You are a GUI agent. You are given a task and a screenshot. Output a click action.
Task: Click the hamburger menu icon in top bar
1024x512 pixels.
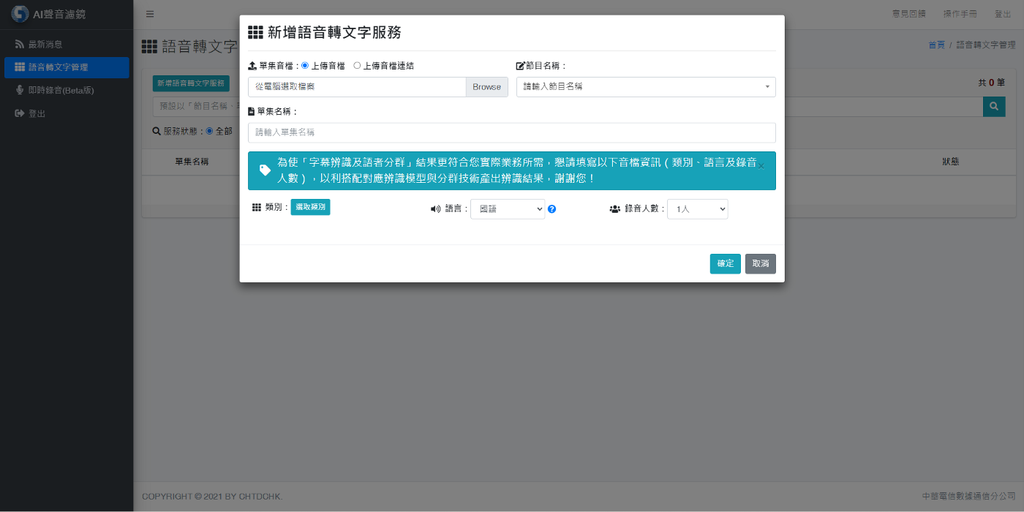click(150, 14)
